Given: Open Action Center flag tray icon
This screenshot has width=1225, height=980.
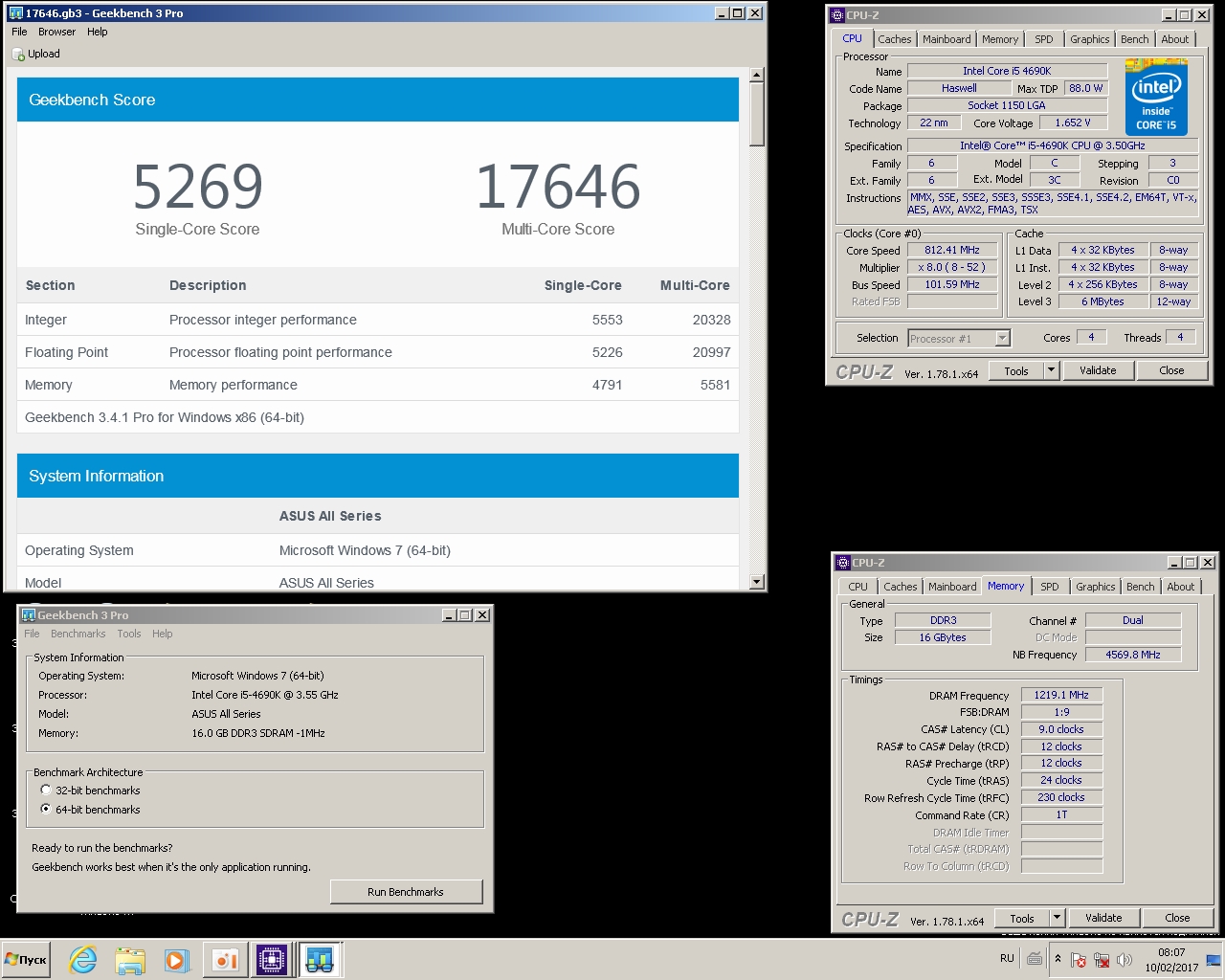Looking at the screenshot, I should pos(1079,959).
